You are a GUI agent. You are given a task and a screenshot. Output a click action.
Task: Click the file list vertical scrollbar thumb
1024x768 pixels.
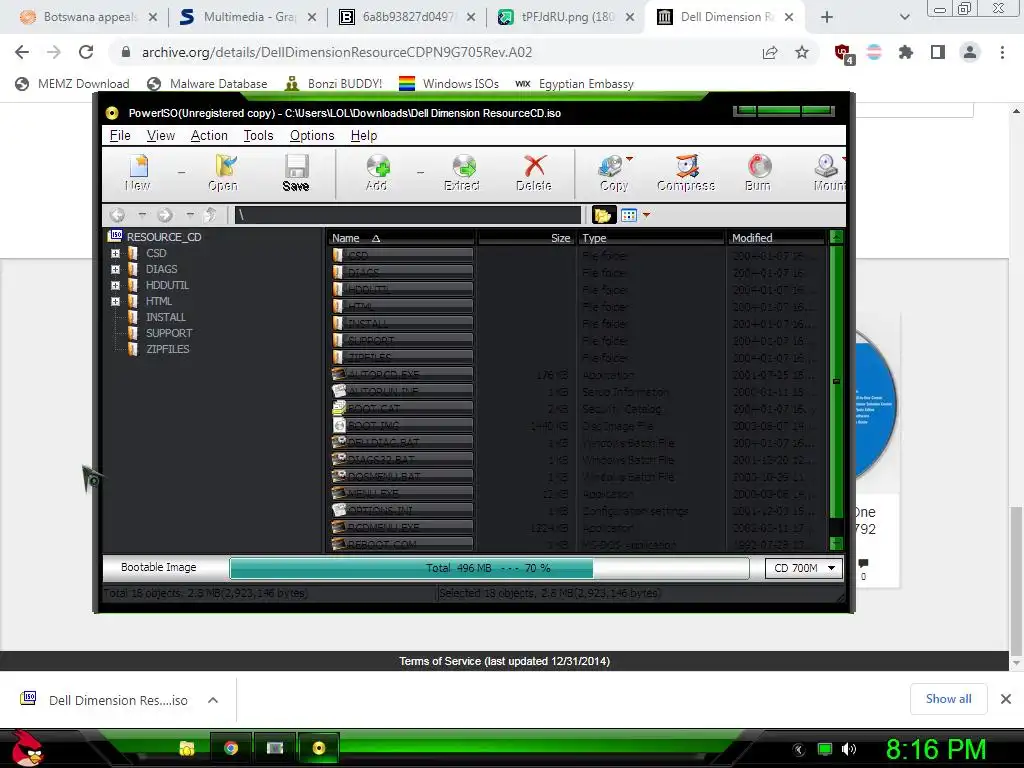click(836, 381)
